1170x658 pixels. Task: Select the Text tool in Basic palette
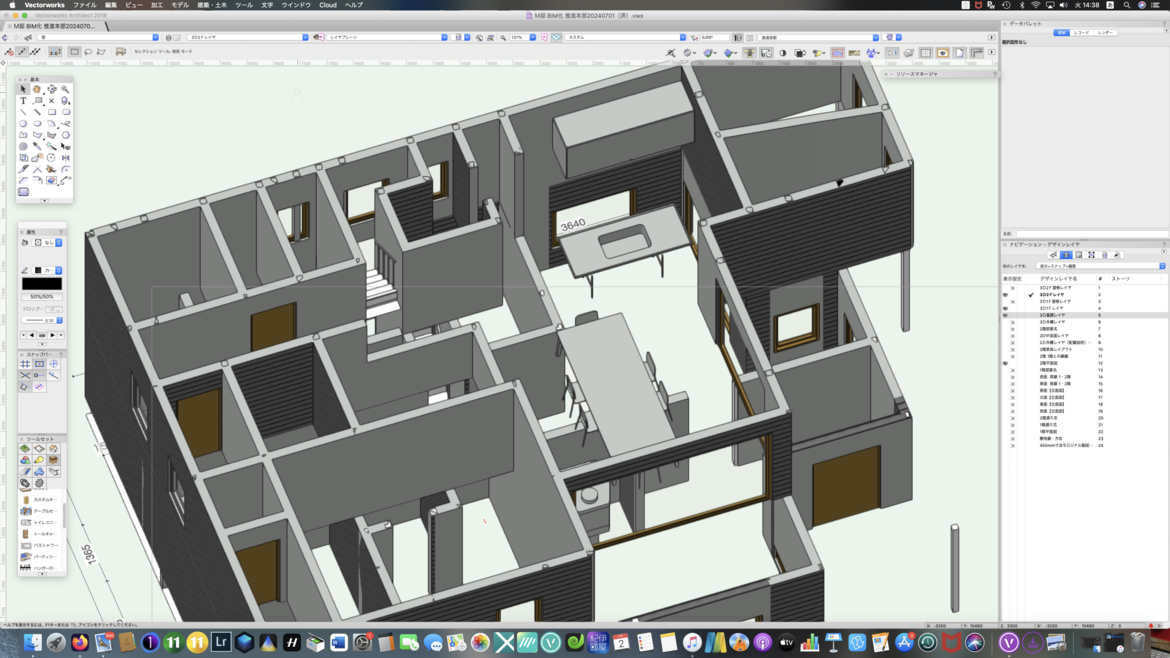[x=23, y=101]
